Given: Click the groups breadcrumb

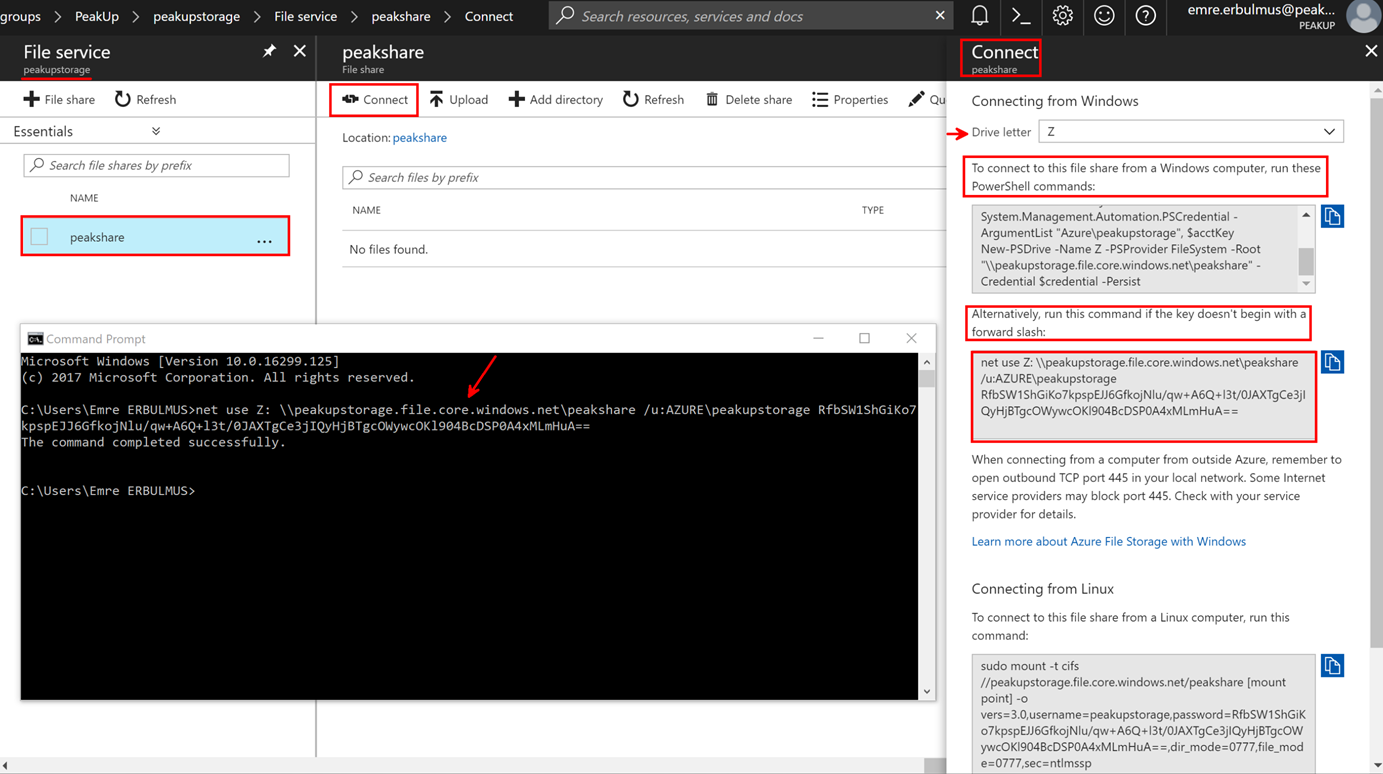Looking at the screenshot, I should coord(21,16).
